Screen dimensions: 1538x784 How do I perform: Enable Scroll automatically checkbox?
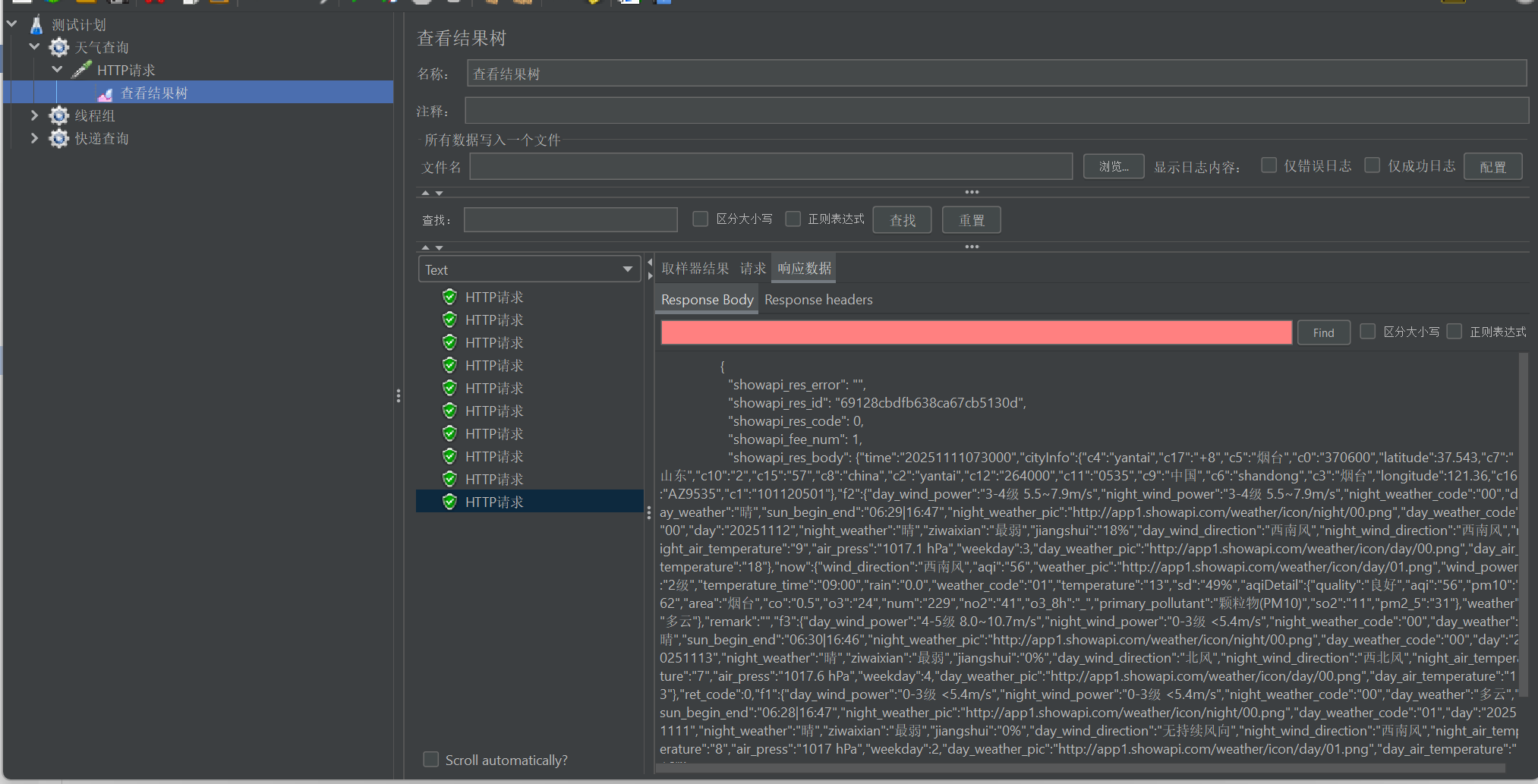(x=431, y=760)
